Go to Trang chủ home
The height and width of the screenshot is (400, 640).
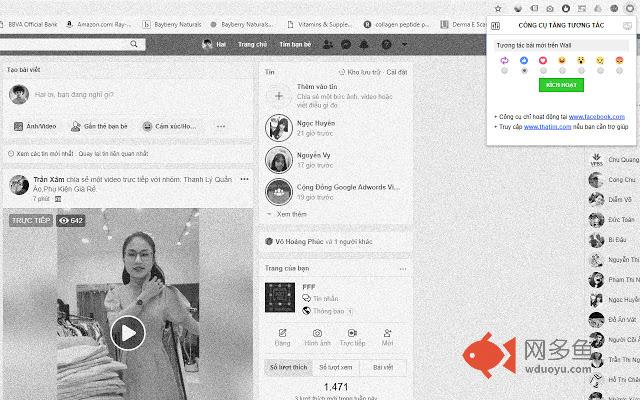pyautogui.click(x=252, y=44)
